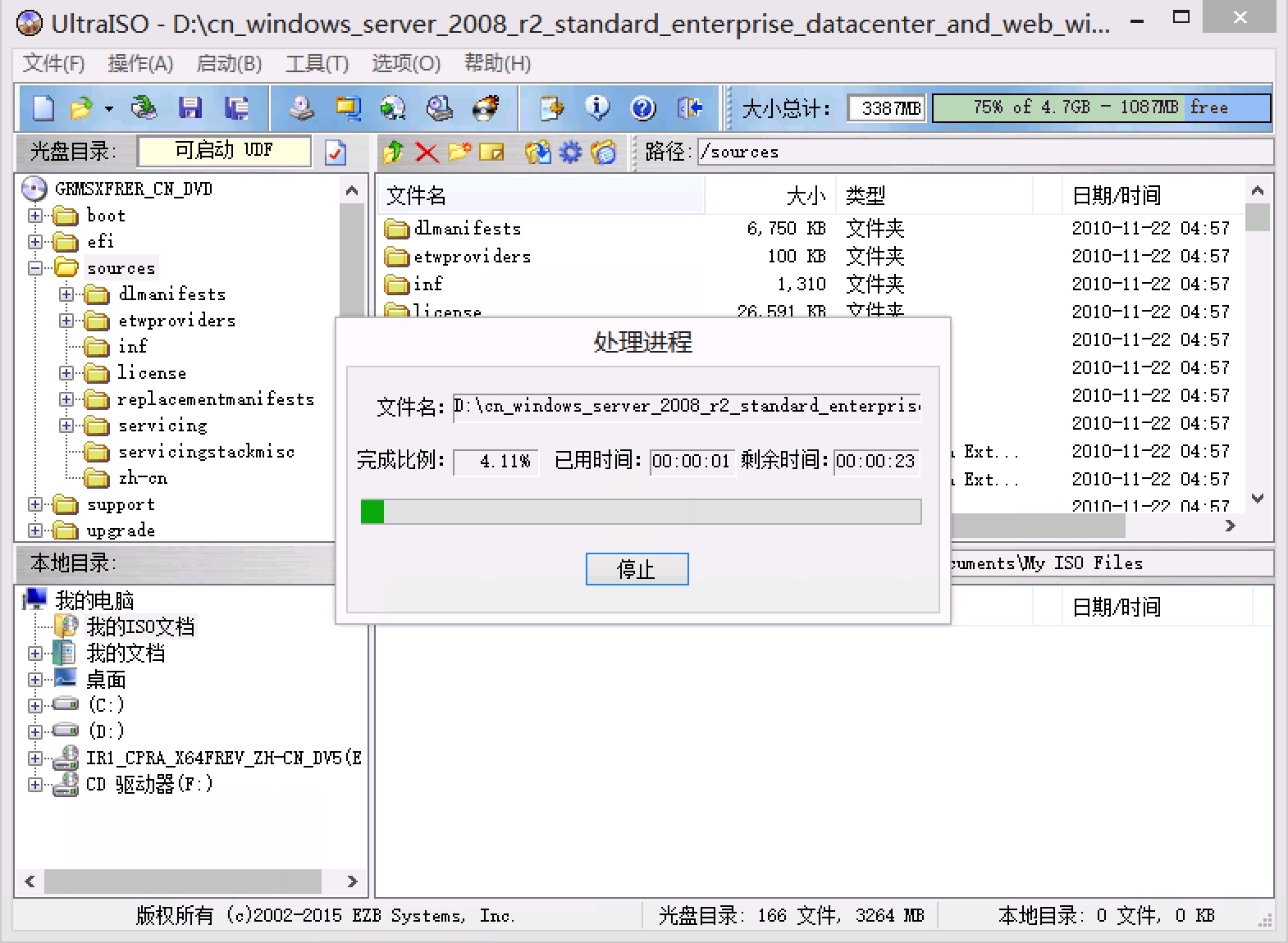This screenshot has height=943, width=1288.
Task: Click the green processing progress bar
Action: point(641,512)
